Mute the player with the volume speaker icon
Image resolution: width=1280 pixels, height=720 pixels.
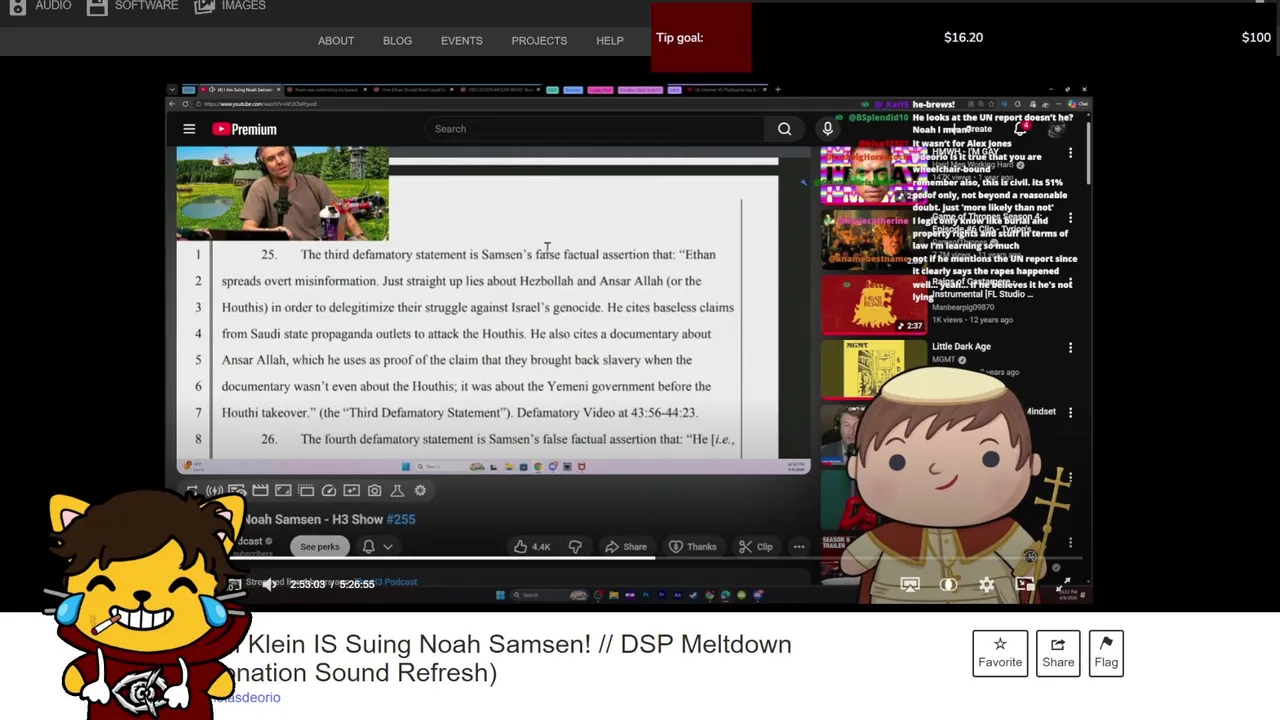click(x=269, y=584)
